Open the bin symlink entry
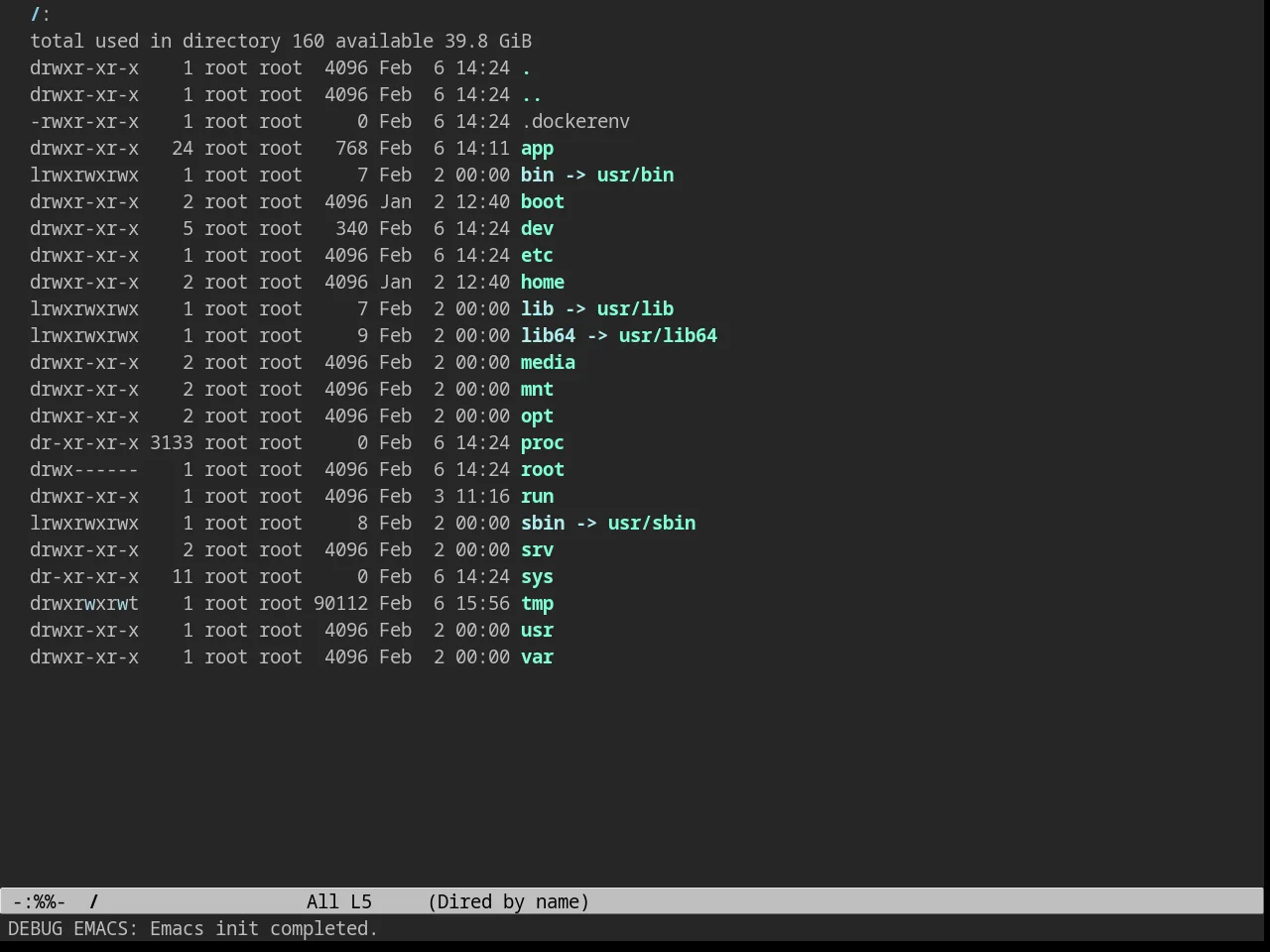1270x952 pixels. tap(537, 176)
